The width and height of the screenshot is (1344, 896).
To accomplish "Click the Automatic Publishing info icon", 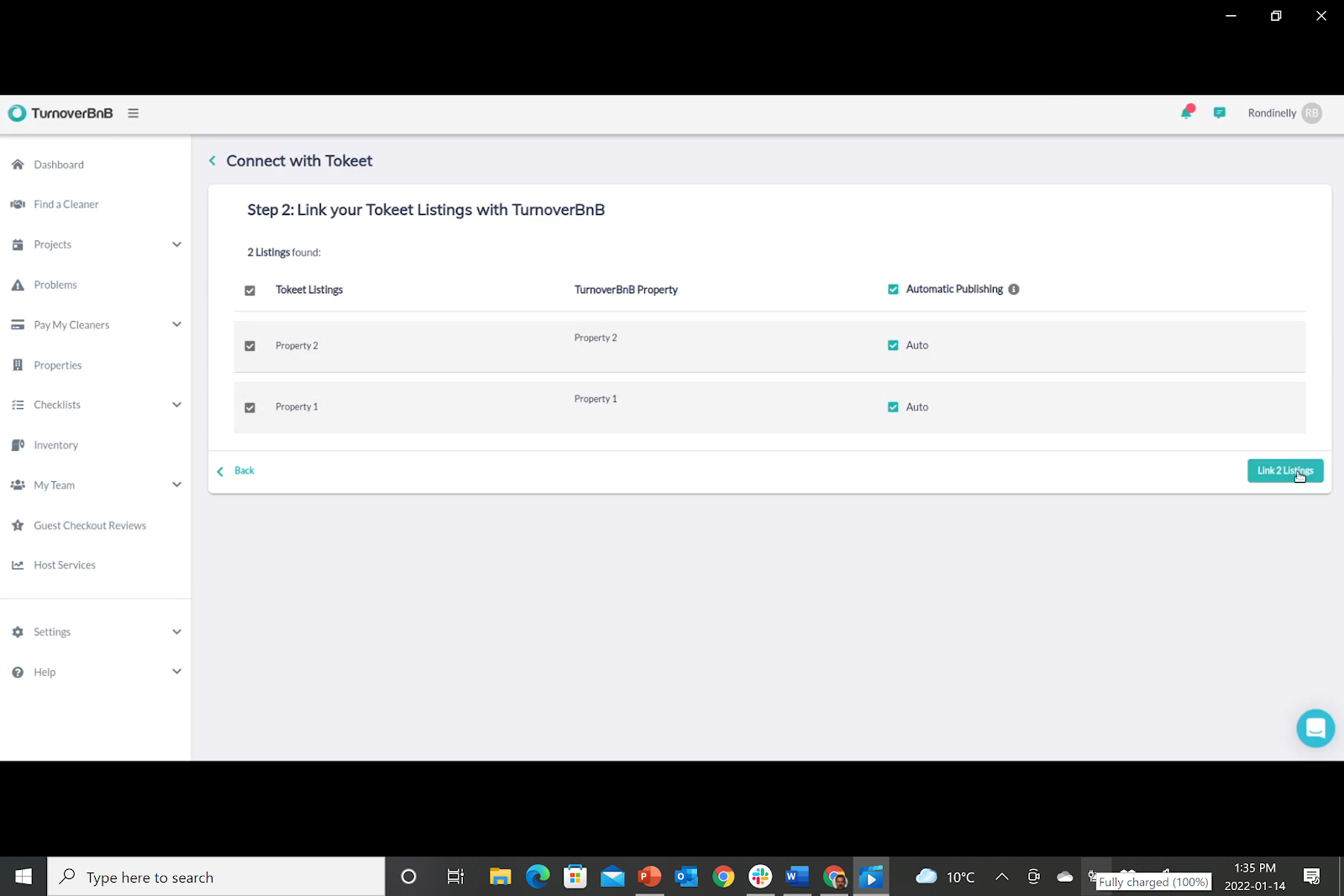I will click(1014, 289).
